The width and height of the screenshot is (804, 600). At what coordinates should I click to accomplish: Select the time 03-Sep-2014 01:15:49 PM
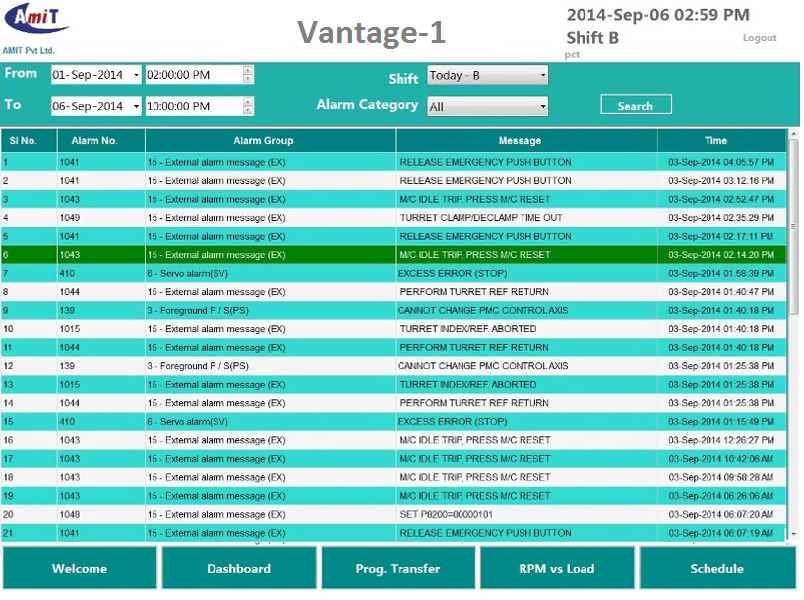coord(721,422)
